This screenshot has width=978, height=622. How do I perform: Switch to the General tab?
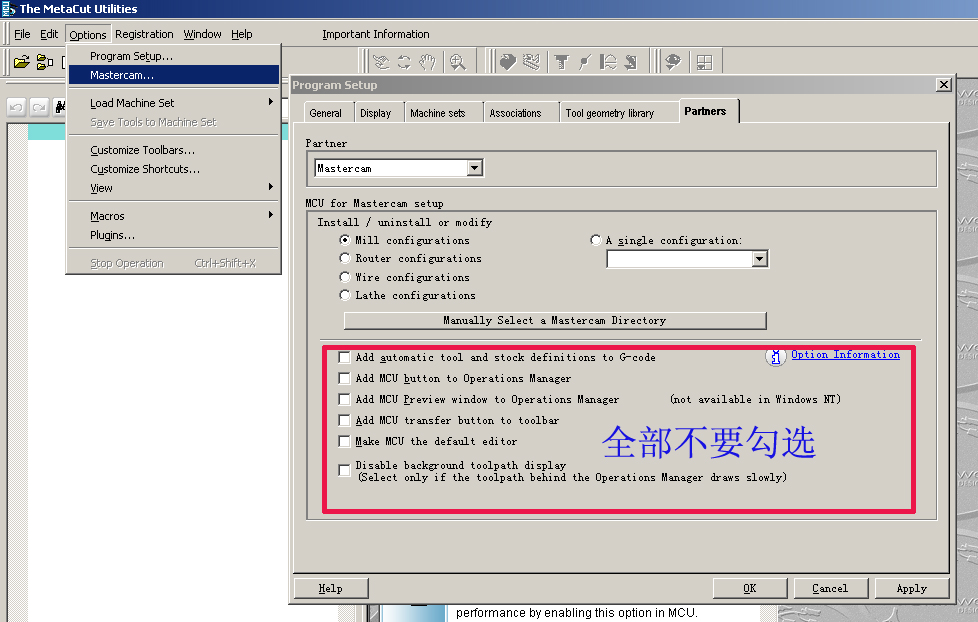tap(326, 113)
